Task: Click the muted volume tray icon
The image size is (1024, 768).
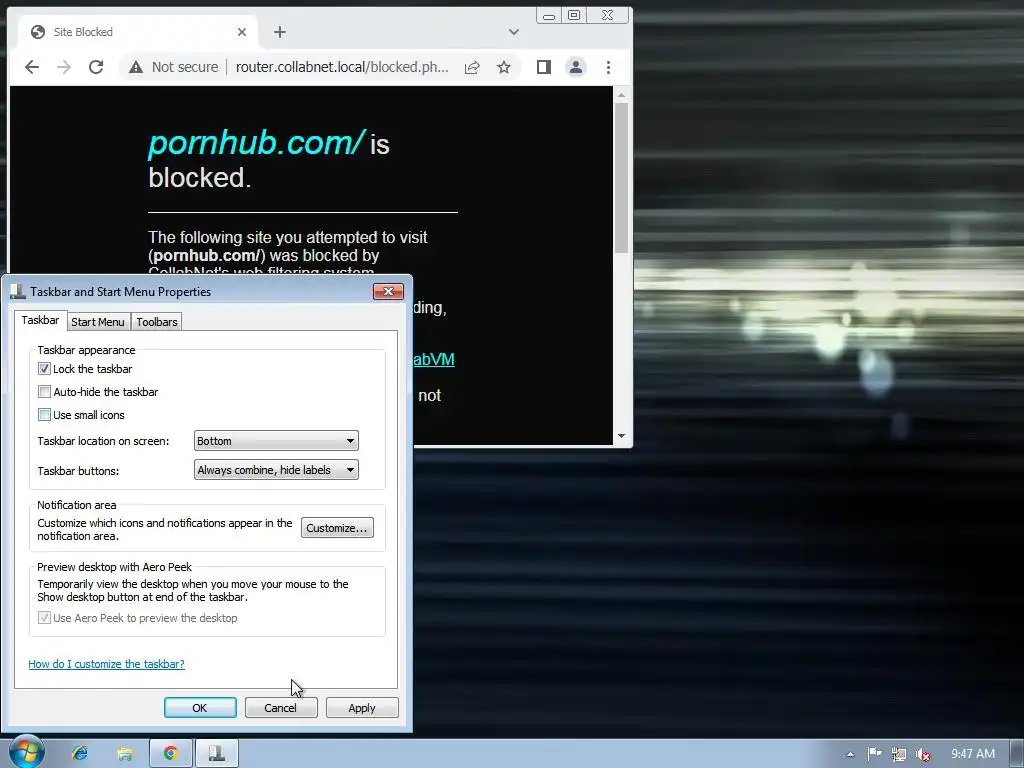Action: [923, 754]
